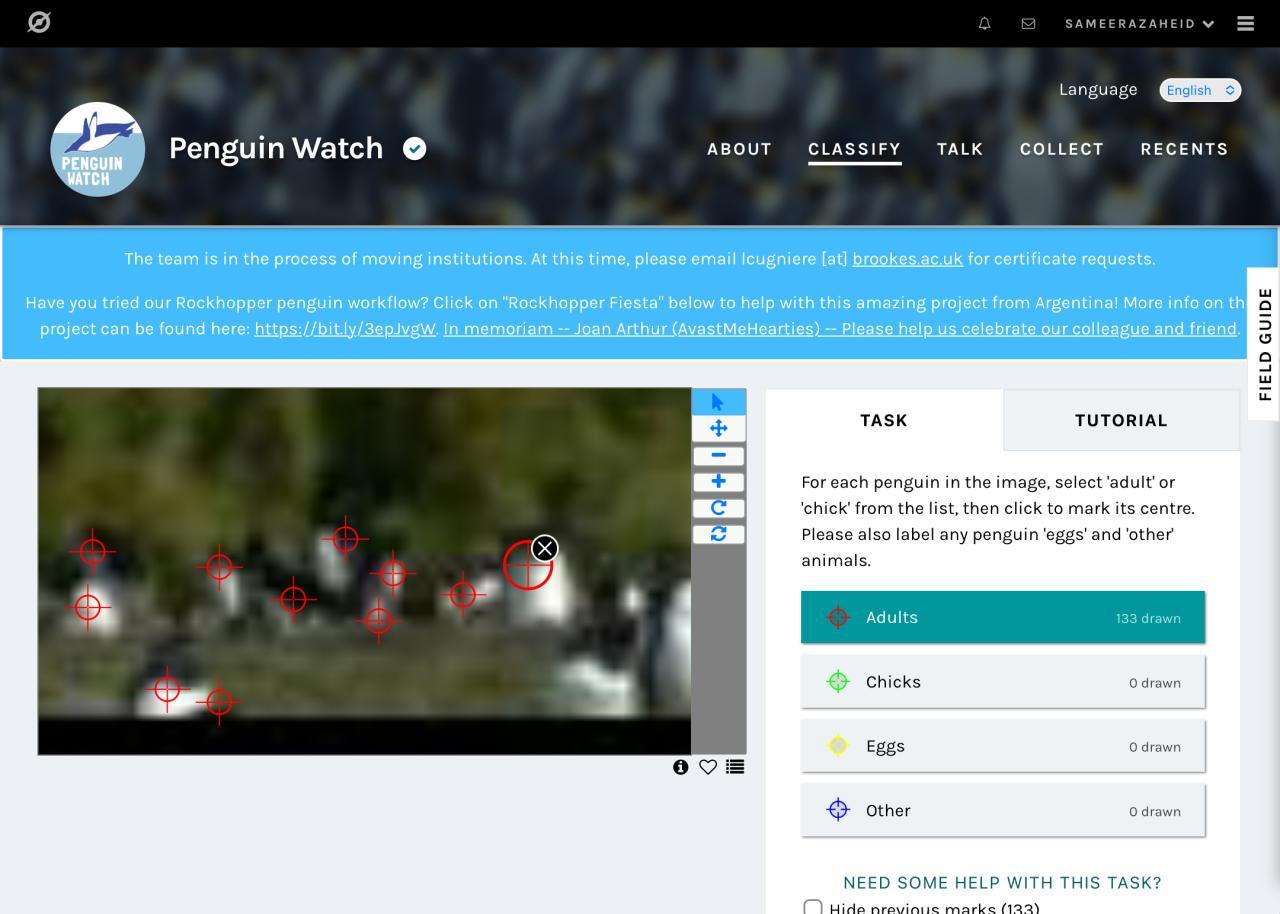
Task: Add subject to a collection icon
Action: click(735, 767)
